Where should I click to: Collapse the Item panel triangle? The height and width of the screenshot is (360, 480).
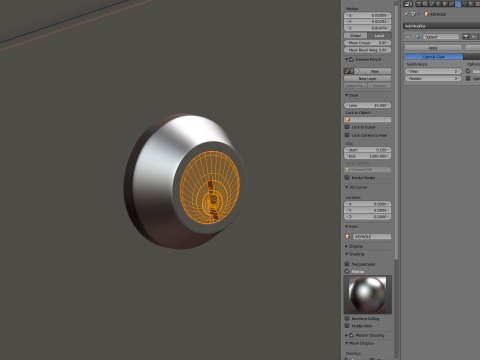click(x=347, y=227)
